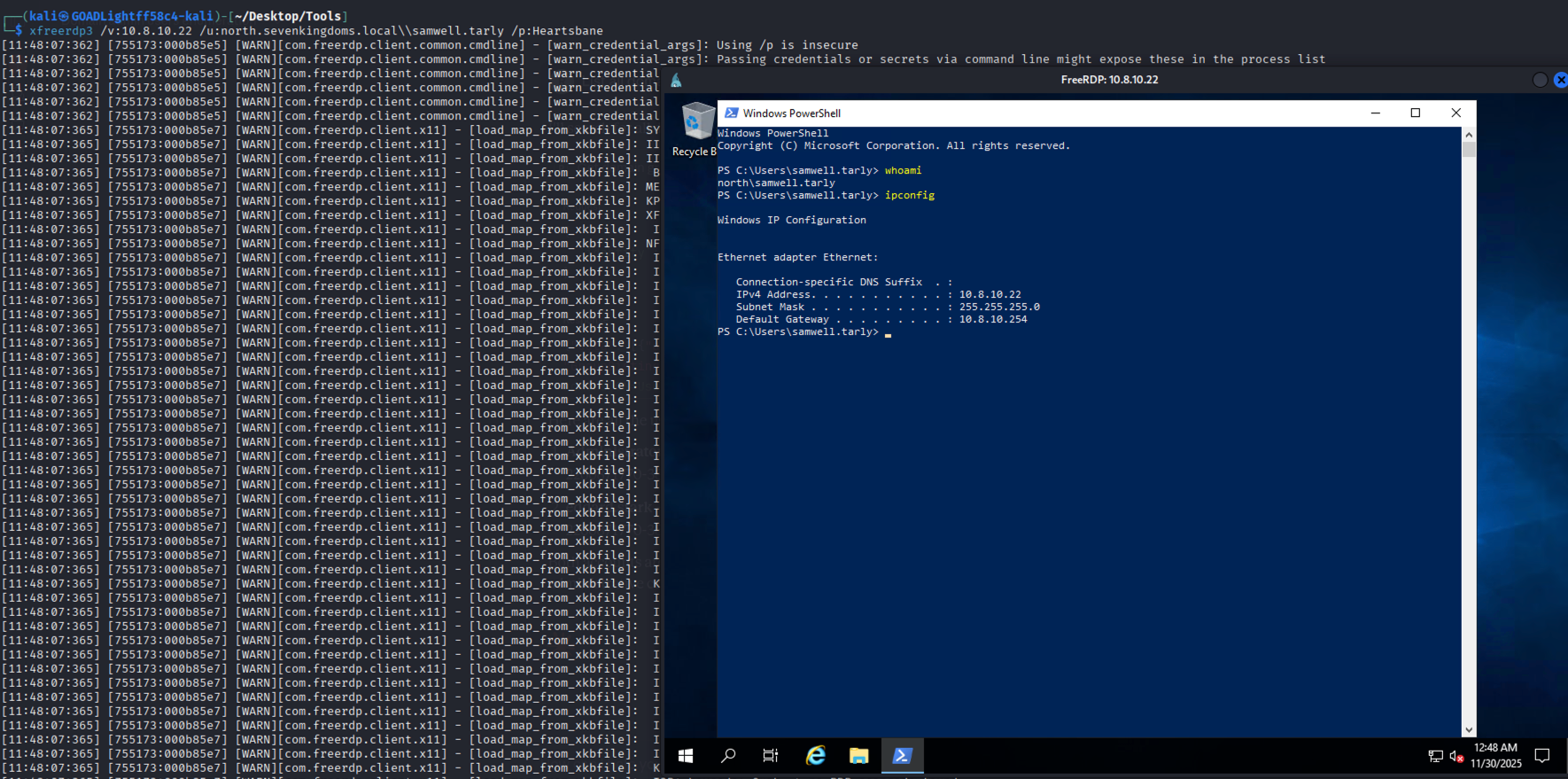This screenshot has height=779, width=1568.
Task: Open the Action Center notifications icon
Action: [1542, 756]
